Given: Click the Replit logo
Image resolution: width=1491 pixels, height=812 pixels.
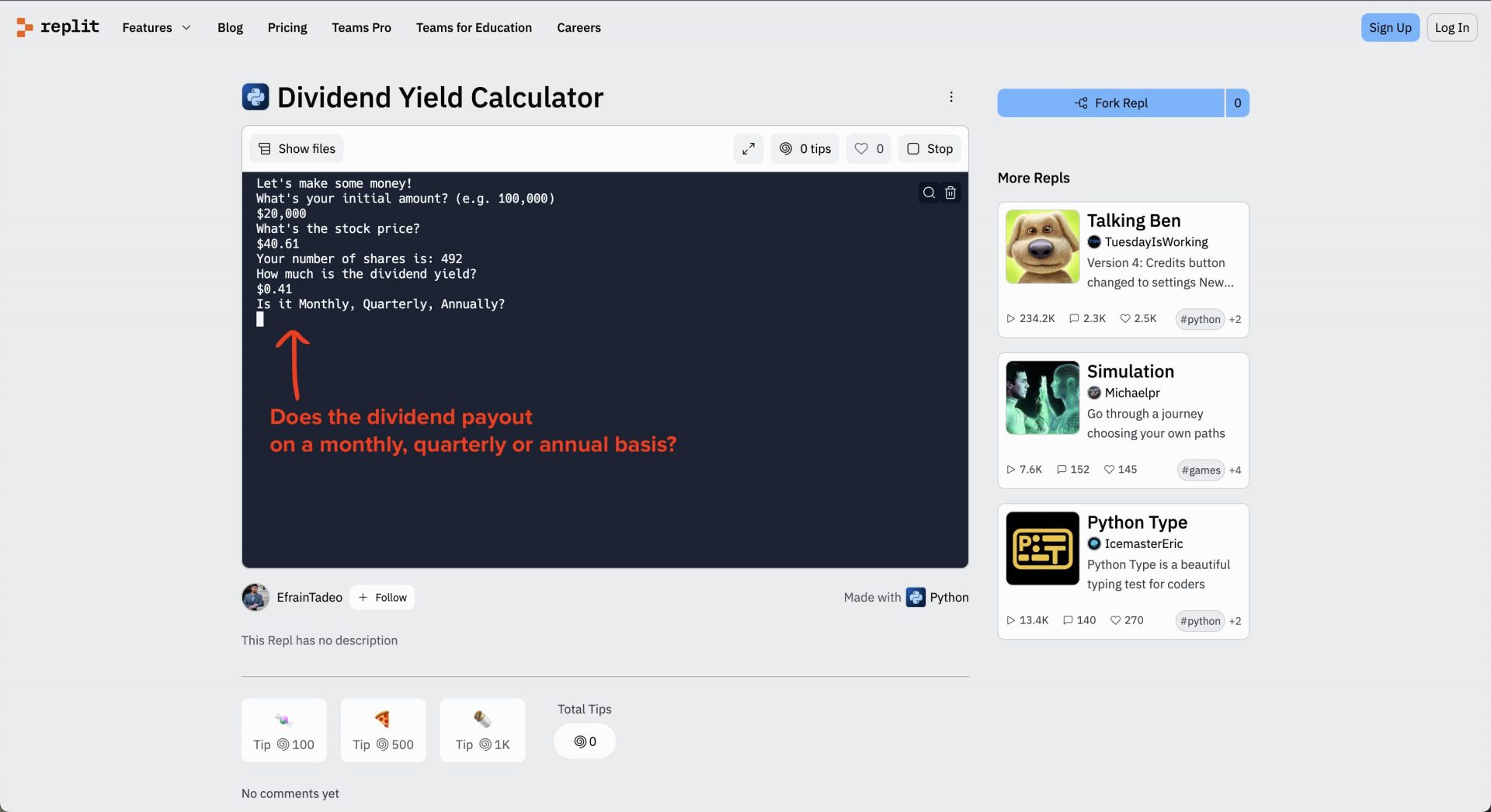Looking at the screenshot, I should pos(57,27).
